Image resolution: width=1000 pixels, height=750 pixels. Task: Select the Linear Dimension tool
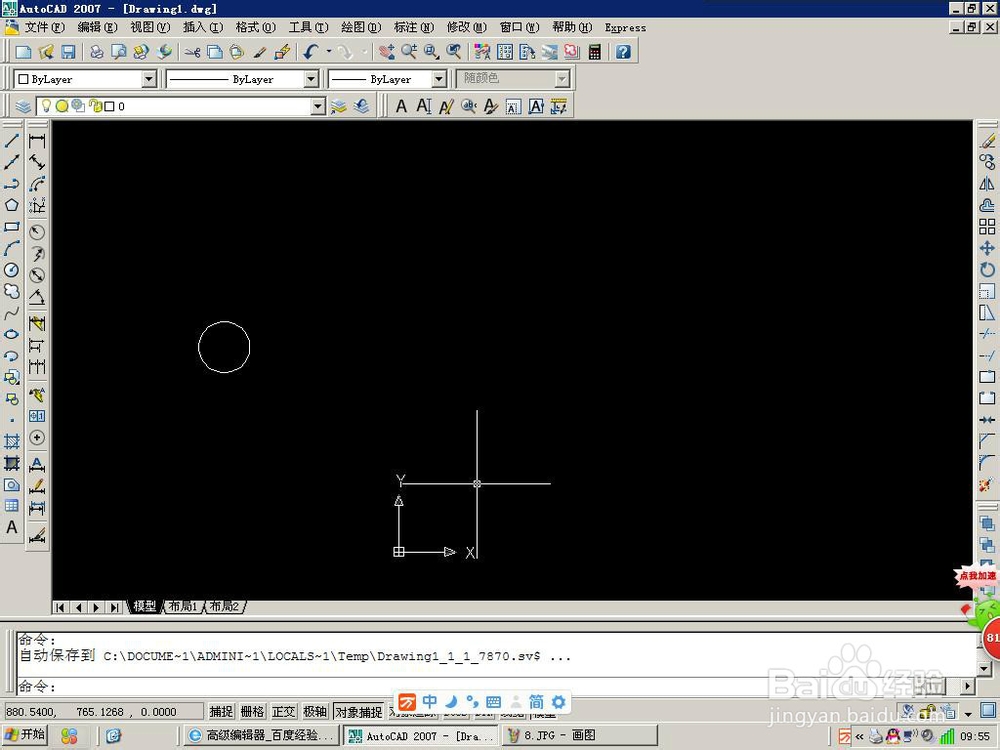[37, 140]
